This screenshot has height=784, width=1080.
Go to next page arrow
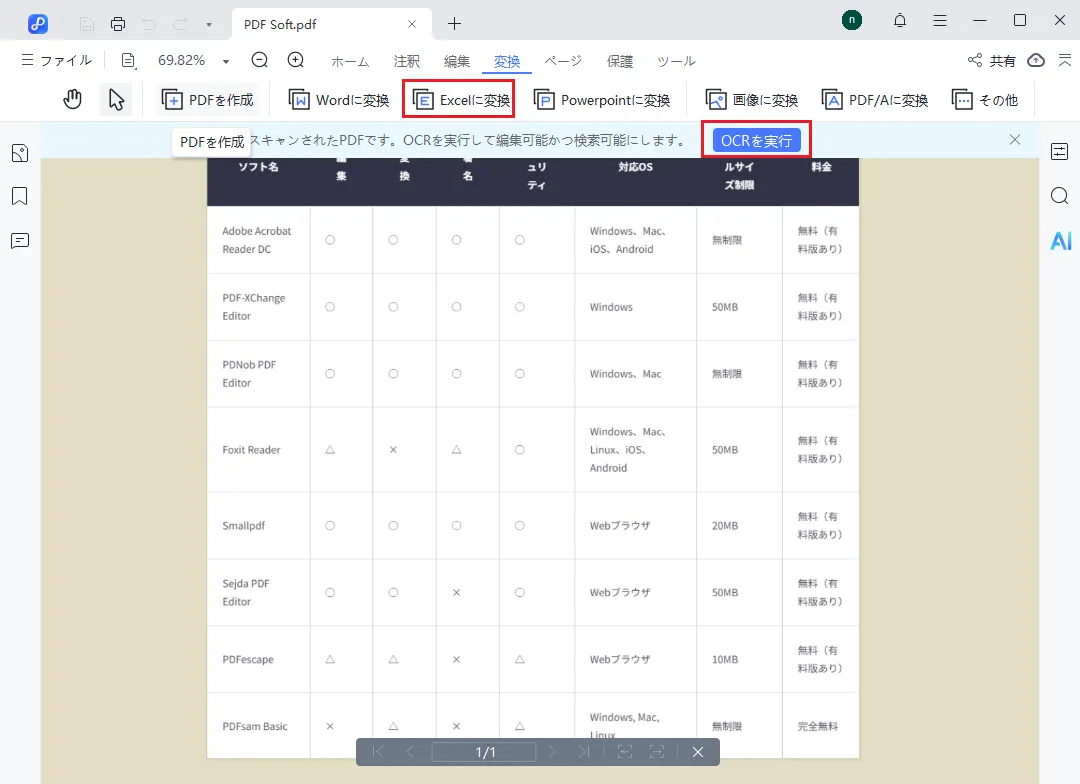[x=552, y=752]
